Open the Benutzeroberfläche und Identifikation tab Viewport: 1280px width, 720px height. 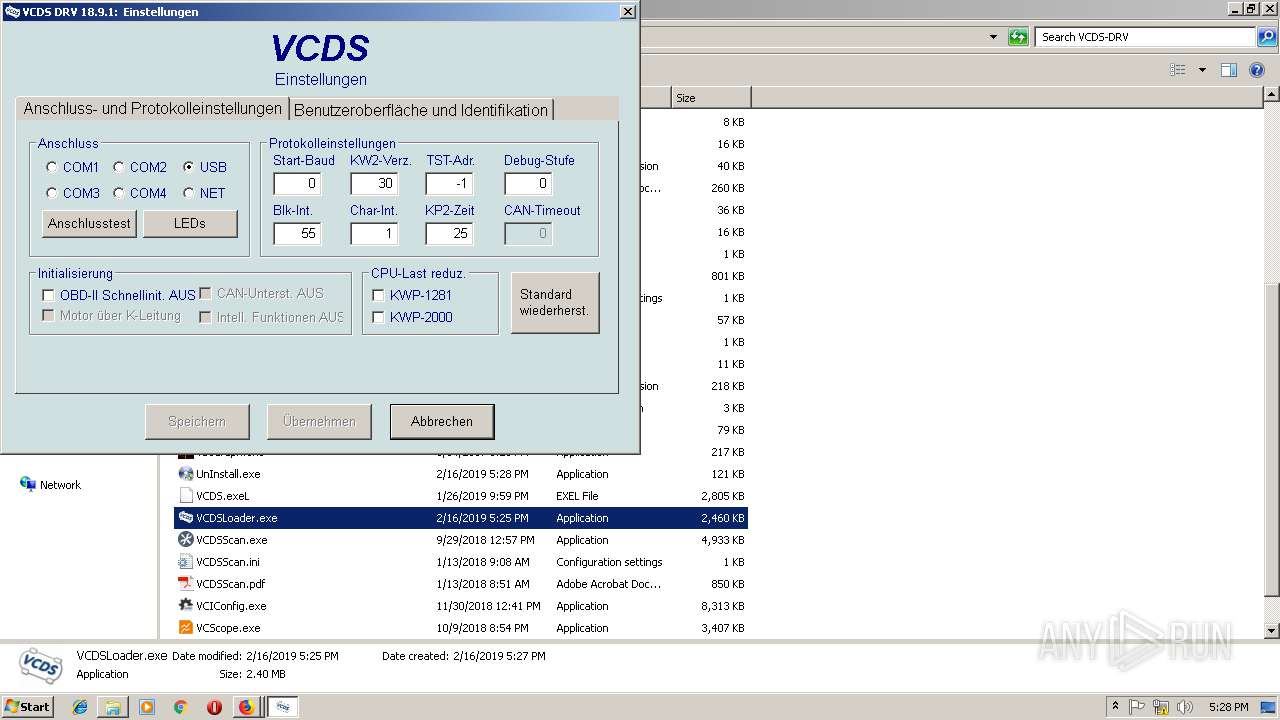(x=421, y=110)
